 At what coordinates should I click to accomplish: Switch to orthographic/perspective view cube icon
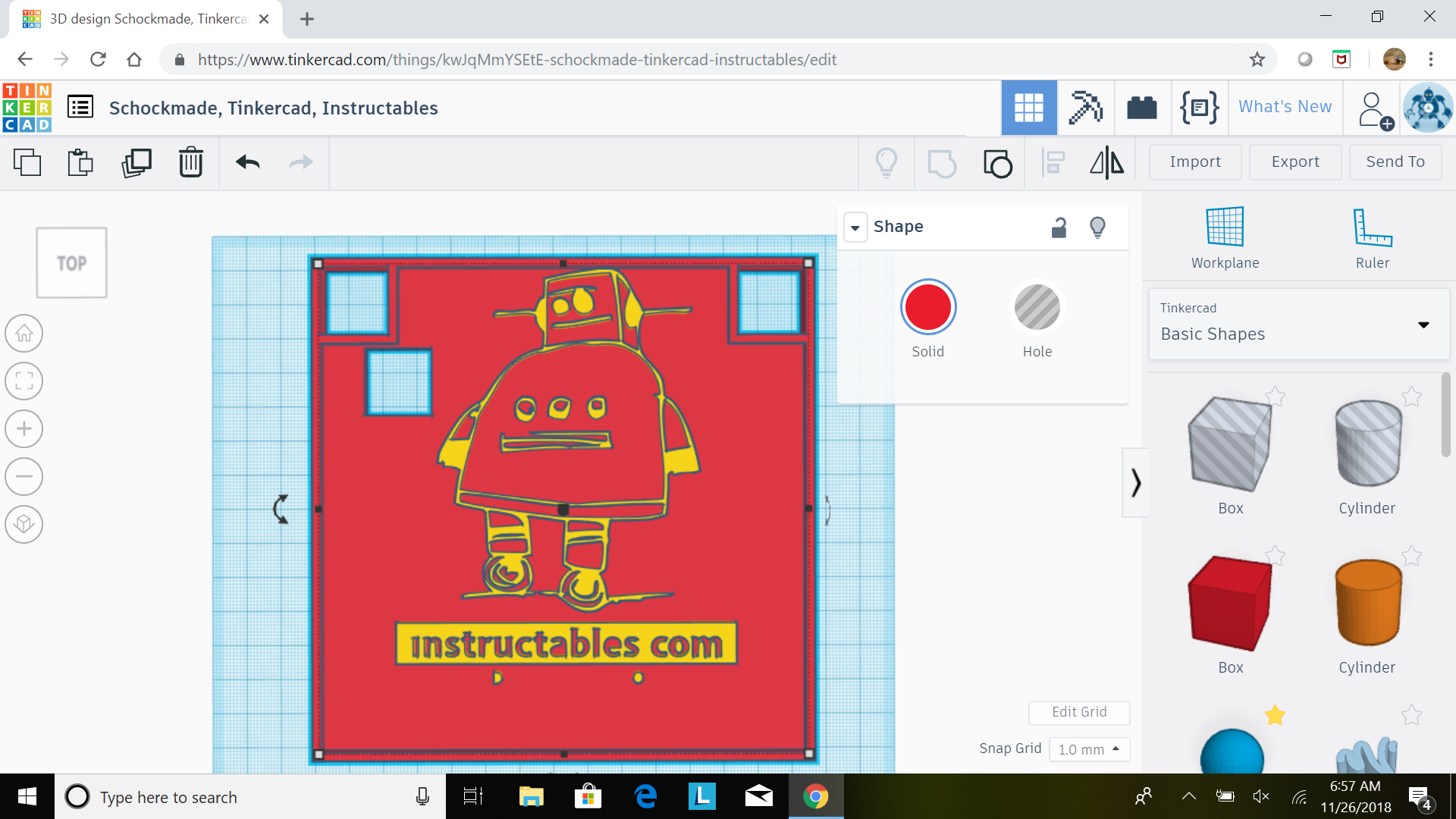[24, 524]
